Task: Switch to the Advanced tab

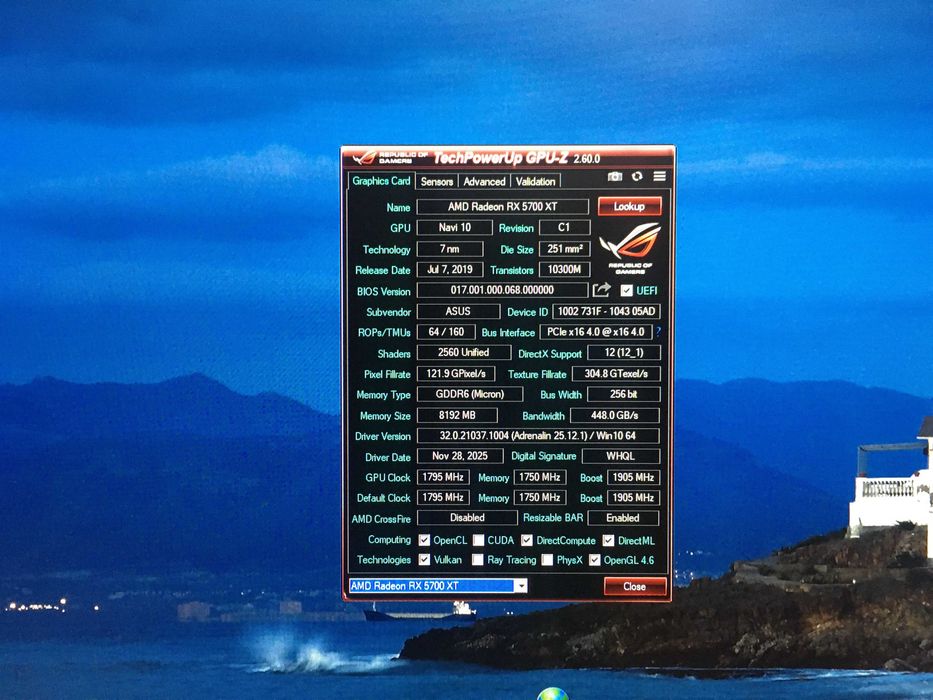Action: point(484,181)
